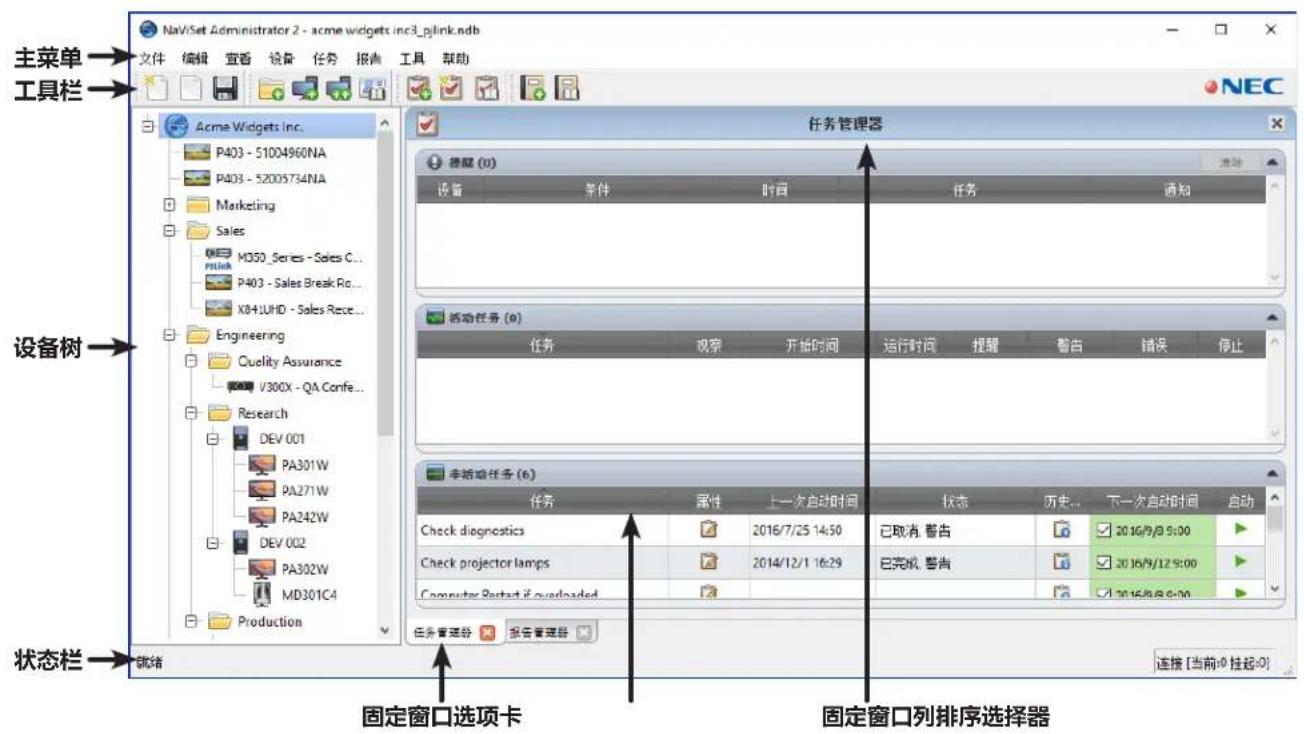Viewport: 1304px width, 734px height.
Task: Open the 任务 menu
Action: click(326, 59)
